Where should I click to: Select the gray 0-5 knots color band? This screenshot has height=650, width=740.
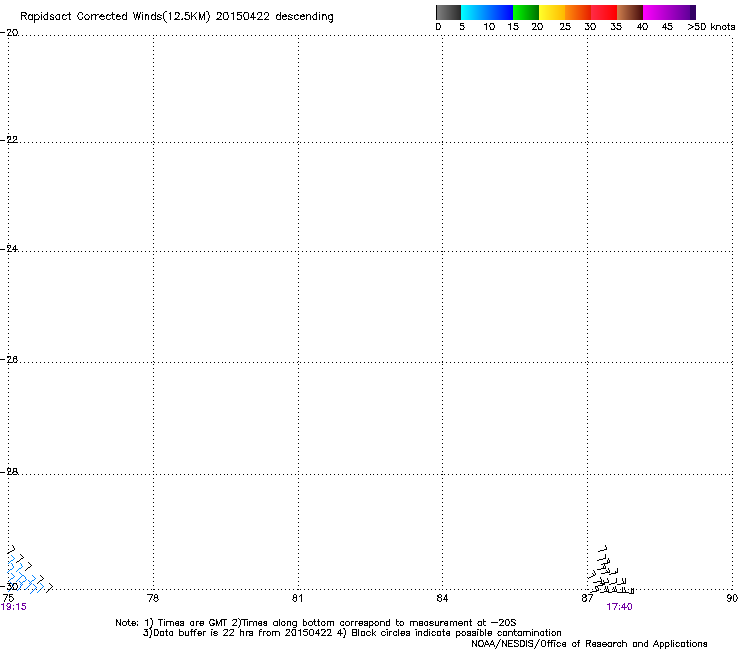[x=448, y=12]
